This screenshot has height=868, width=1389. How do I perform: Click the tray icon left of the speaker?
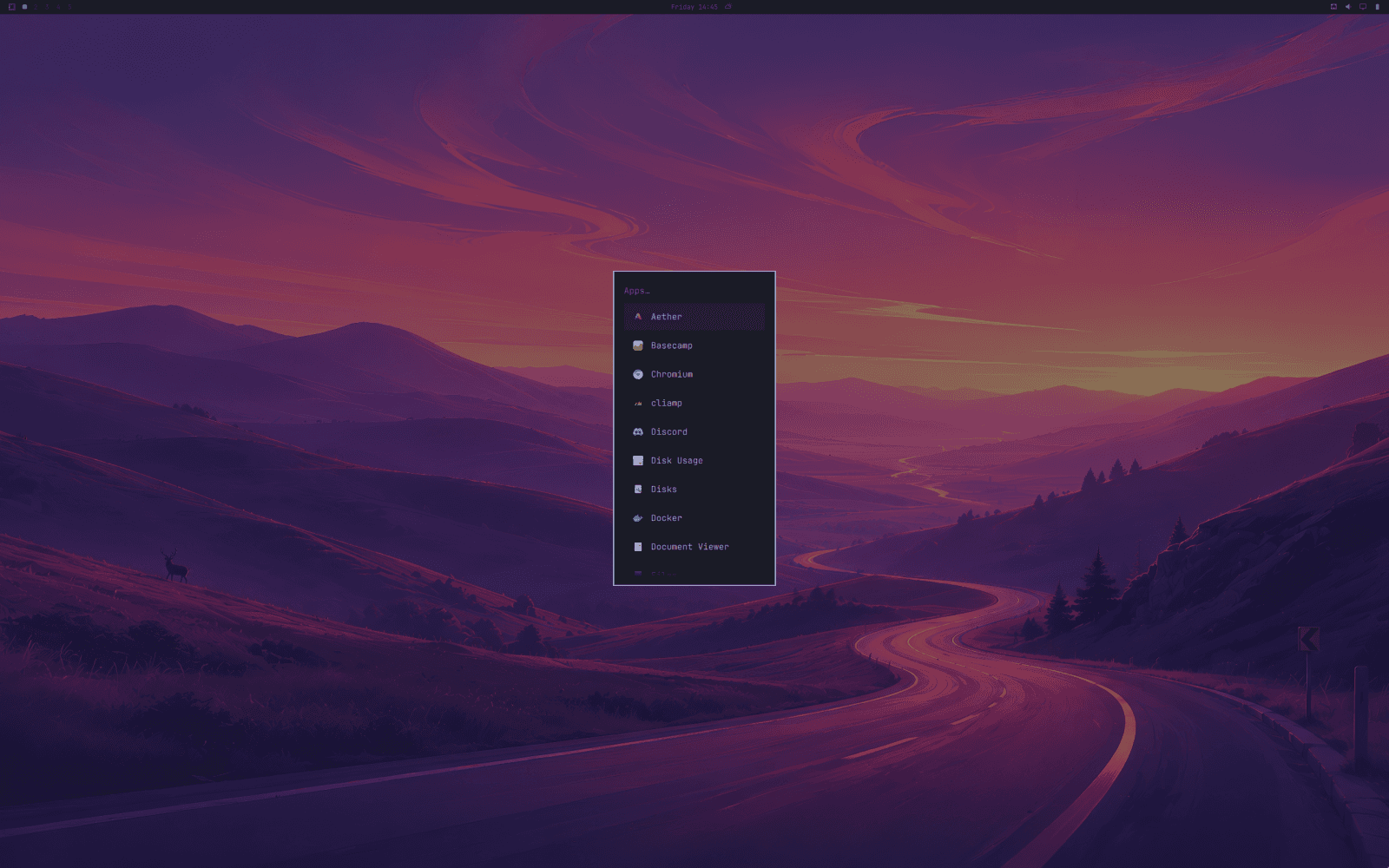coord(1333,7)
